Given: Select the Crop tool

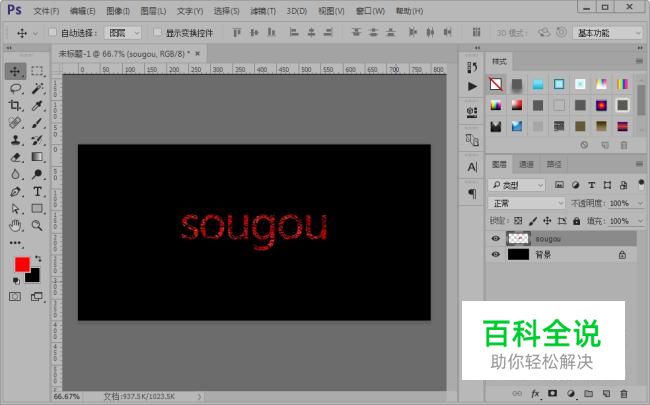Looking at the screenshot, I should coord(15,105).
